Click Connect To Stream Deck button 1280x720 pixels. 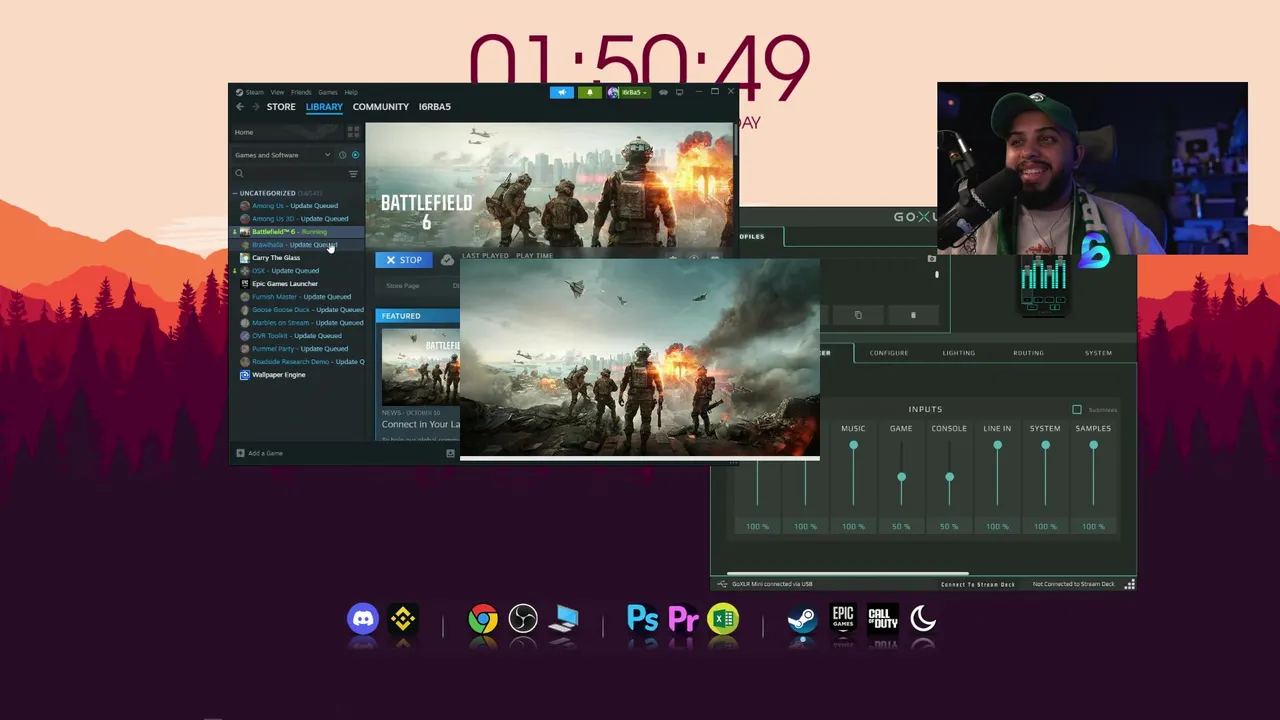point(978,584)
